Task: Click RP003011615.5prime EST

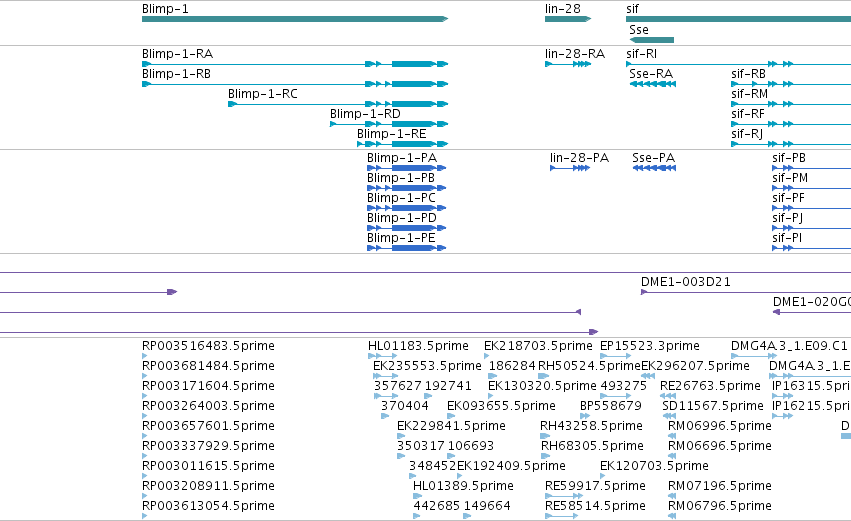Action: [145, 476]
